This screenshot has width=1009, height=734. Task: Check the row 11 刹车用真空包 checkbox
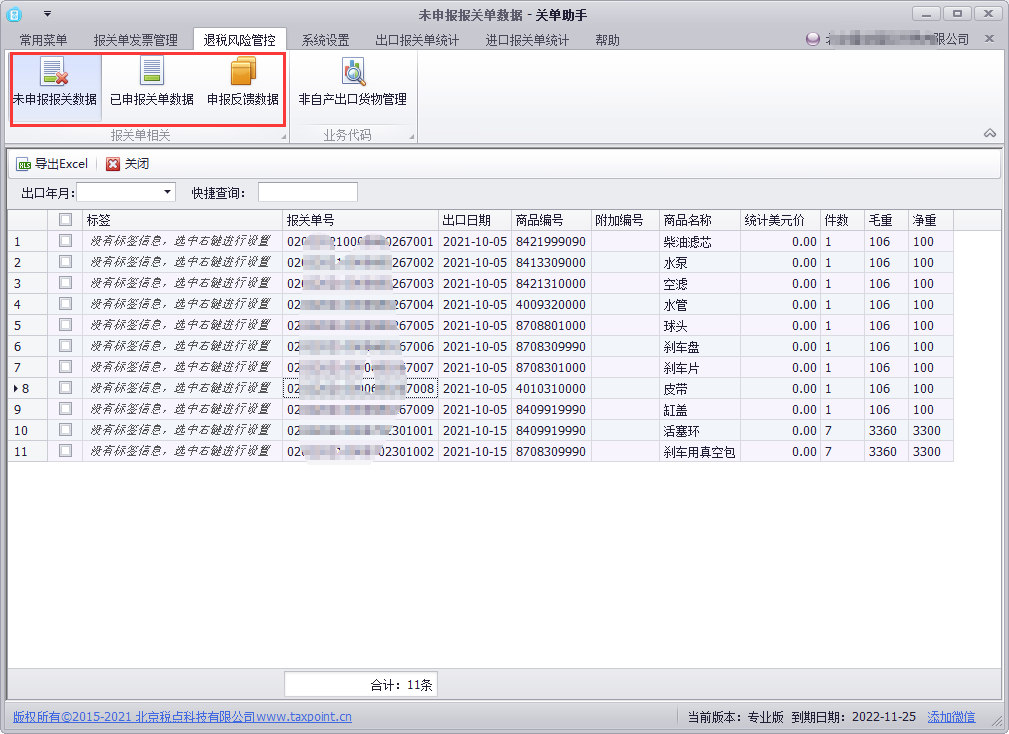(65, 451)
